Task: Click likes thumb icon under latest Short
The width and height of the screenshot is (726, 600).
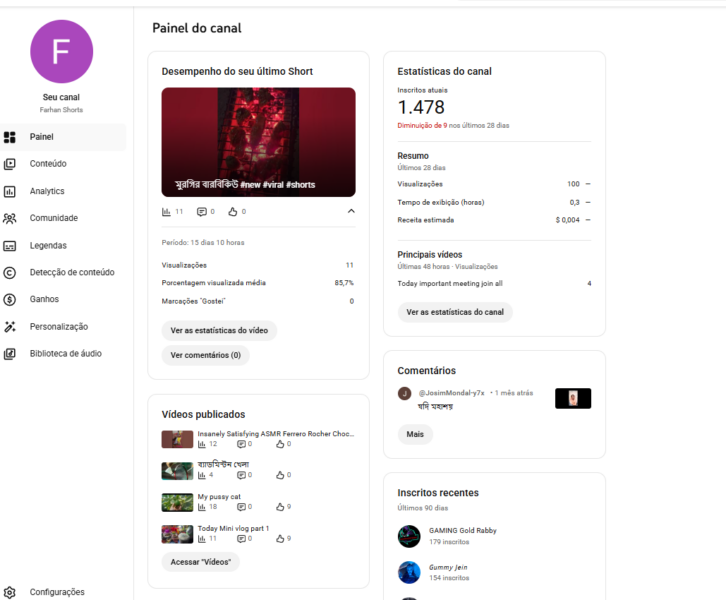Action: point(232,212)
